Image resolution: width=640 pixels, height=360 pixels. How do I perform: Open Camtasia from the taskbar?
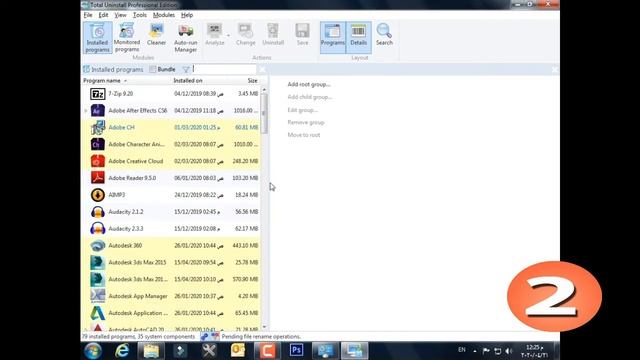267,351
